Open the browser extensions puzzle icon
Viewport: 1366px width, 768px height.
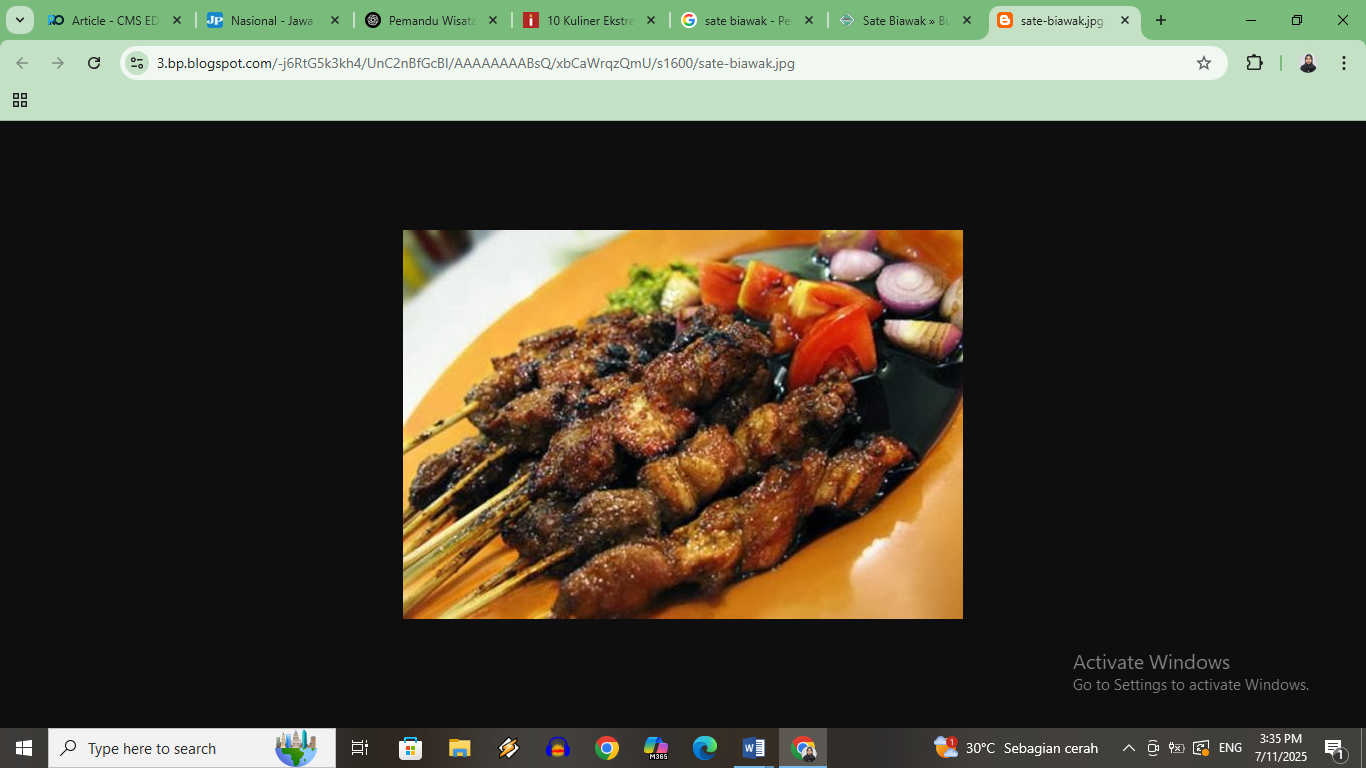click(x=1254, y=62)
